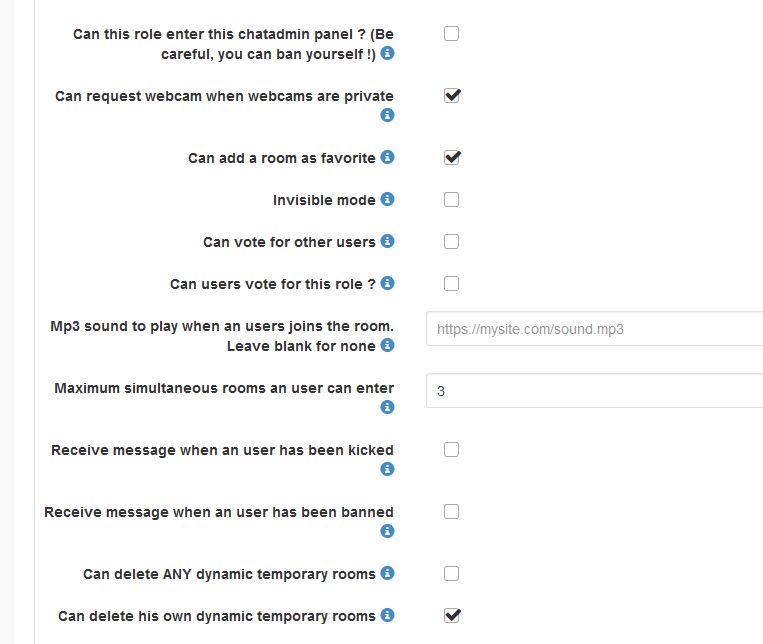Screen dimensions: 763x644
Task: Uncheck the request webcam when private checkbox
Action: 452,96
